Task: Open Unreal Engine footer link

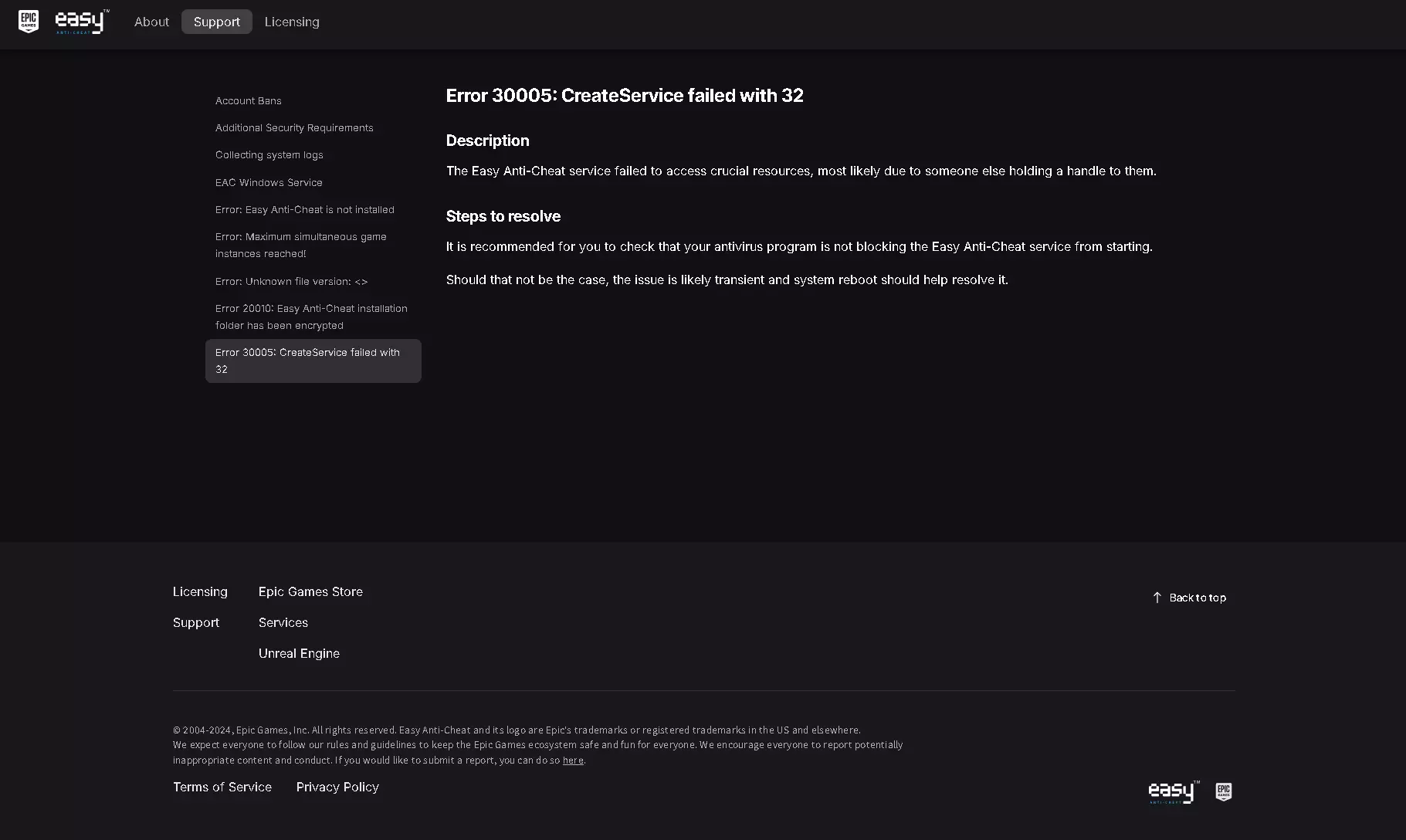Action: click(x=299, y=654)
